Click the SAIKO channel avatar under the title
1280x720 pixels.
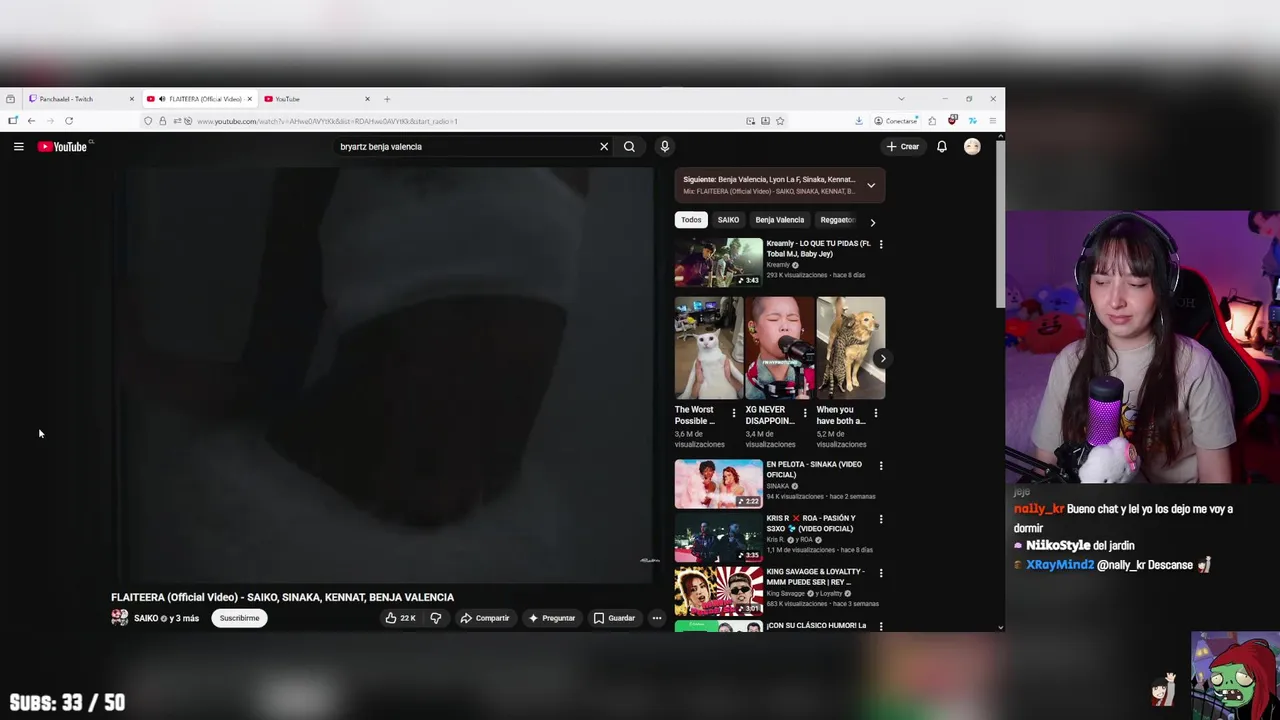point(120,618)
